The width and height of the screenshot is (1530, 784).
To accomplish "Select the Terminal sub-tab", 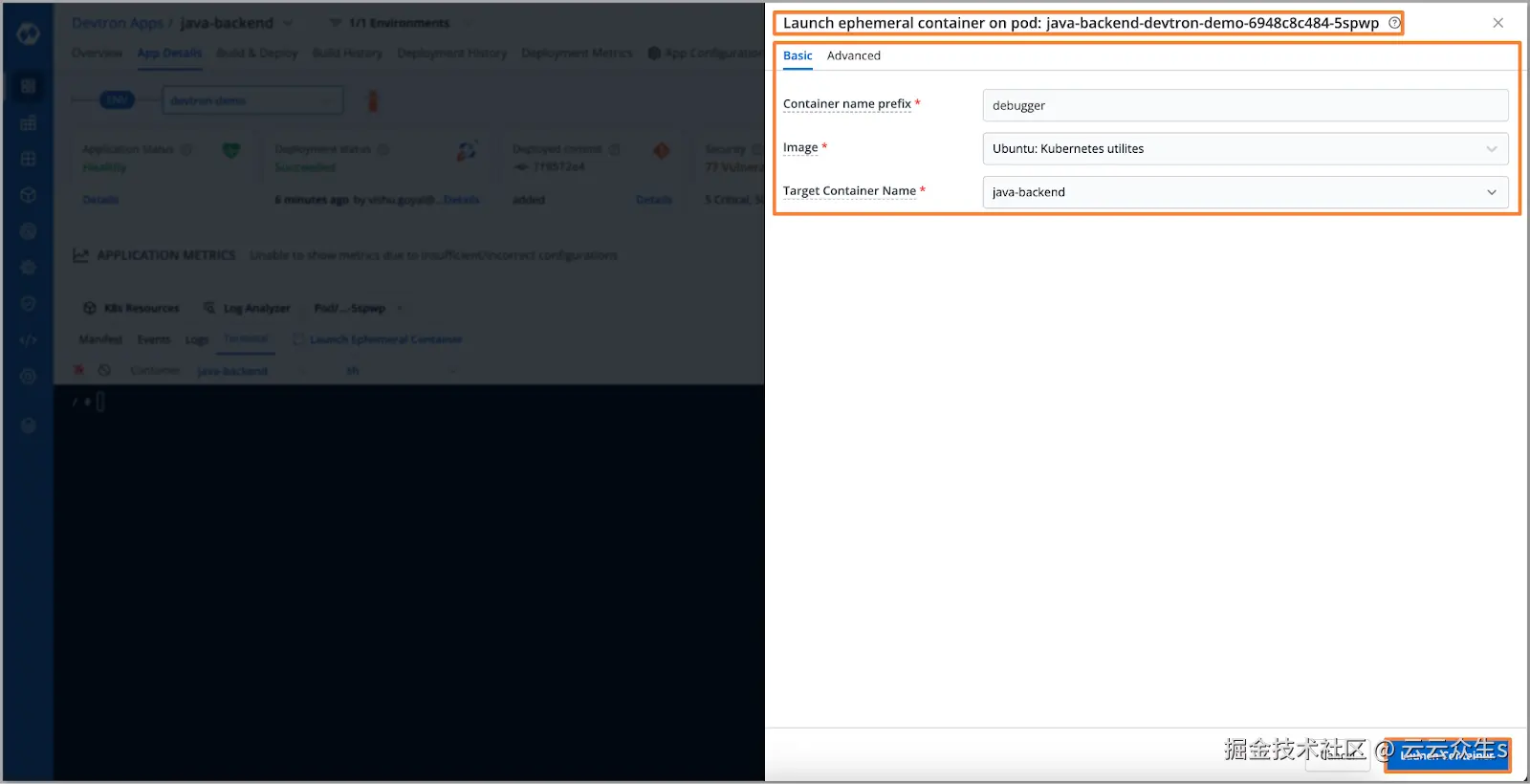I will (246, 339).
